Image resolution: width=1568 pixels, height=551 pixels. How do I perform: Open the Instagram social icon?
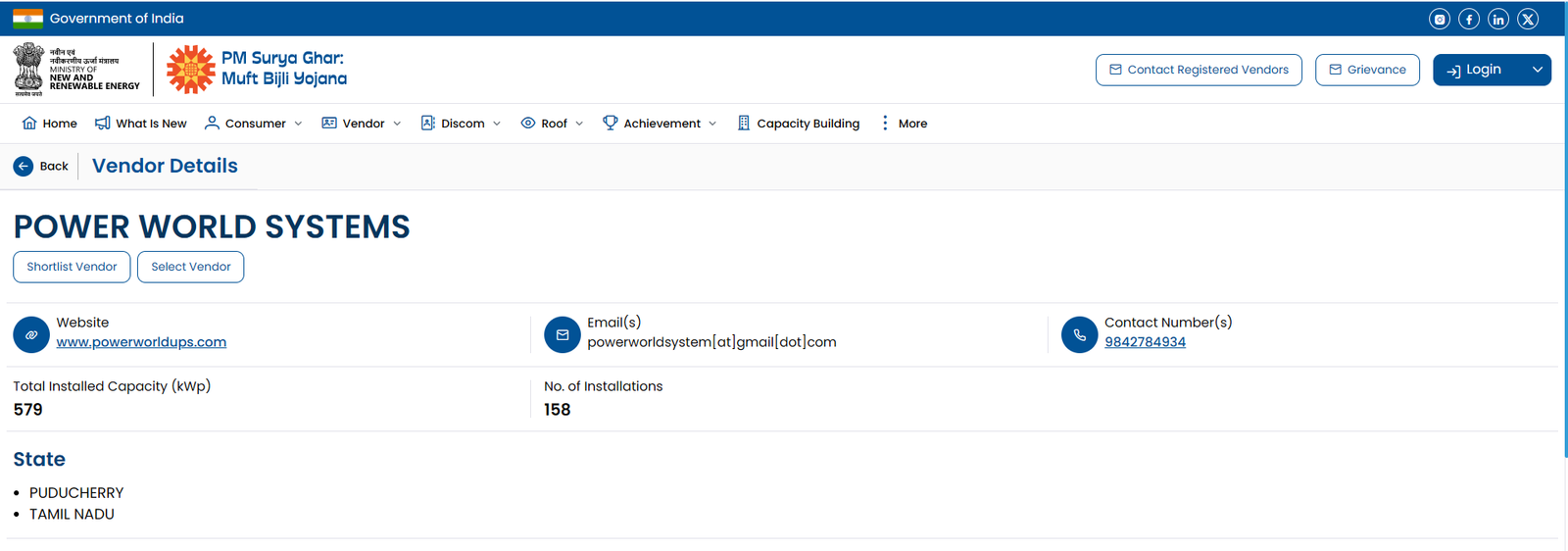(1440, 19)
